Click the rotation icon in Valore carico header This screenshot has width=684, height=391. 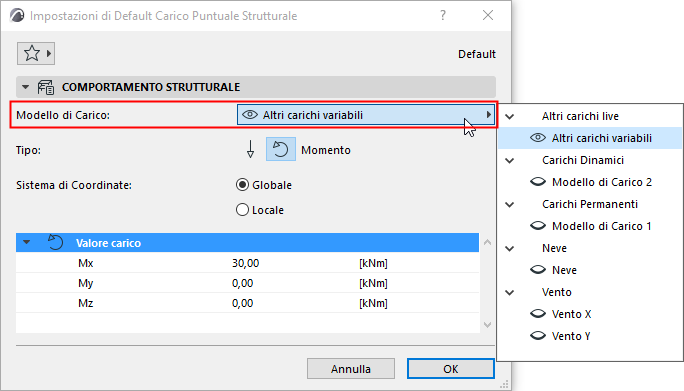point(55,242)
